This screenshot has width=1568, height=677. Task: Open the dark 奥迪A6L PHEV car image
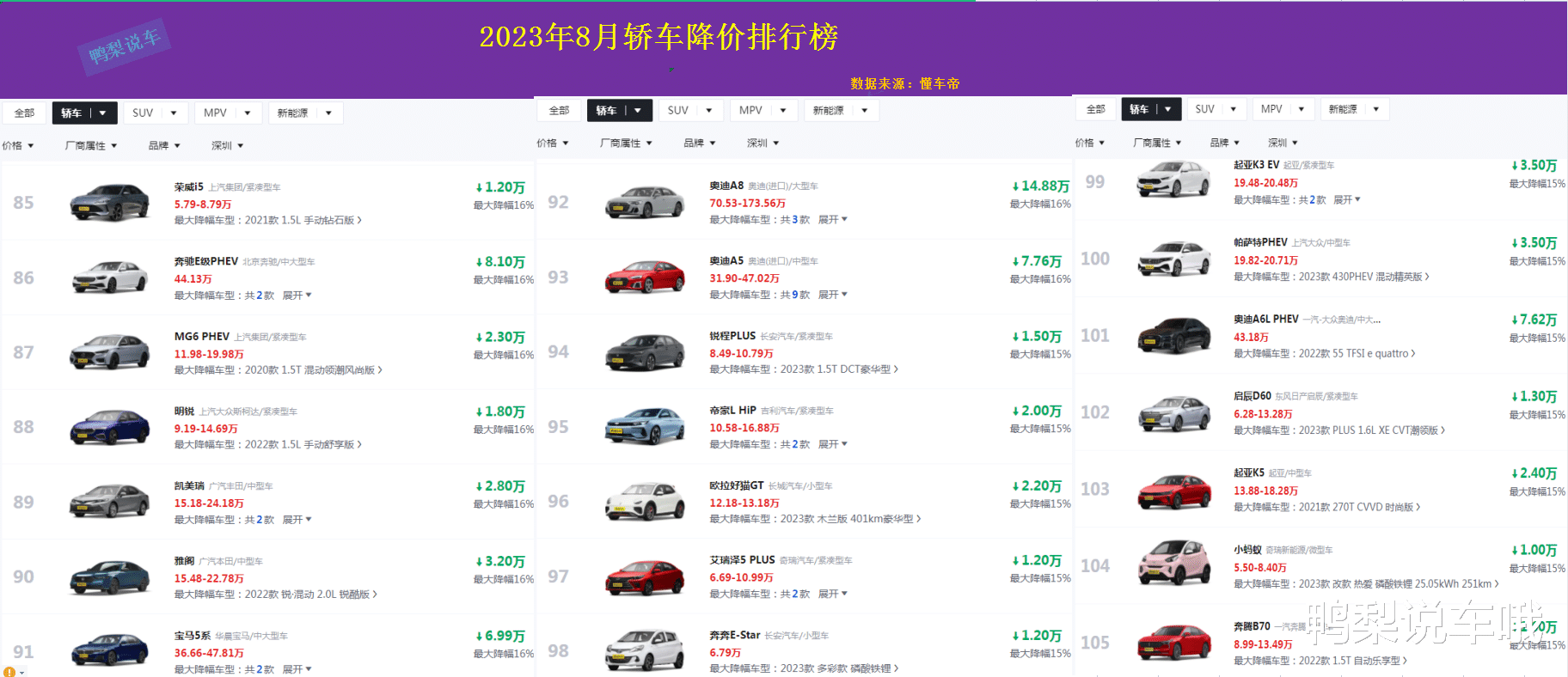pyautogui.click(x=1173, y=335)
